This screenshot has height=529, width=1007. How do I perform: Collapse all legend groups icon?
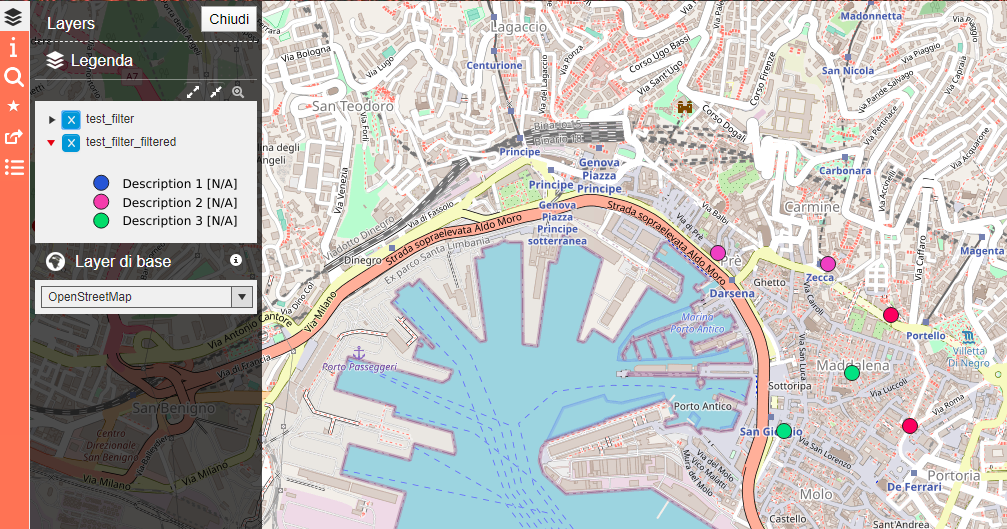(x=216, y=92)
